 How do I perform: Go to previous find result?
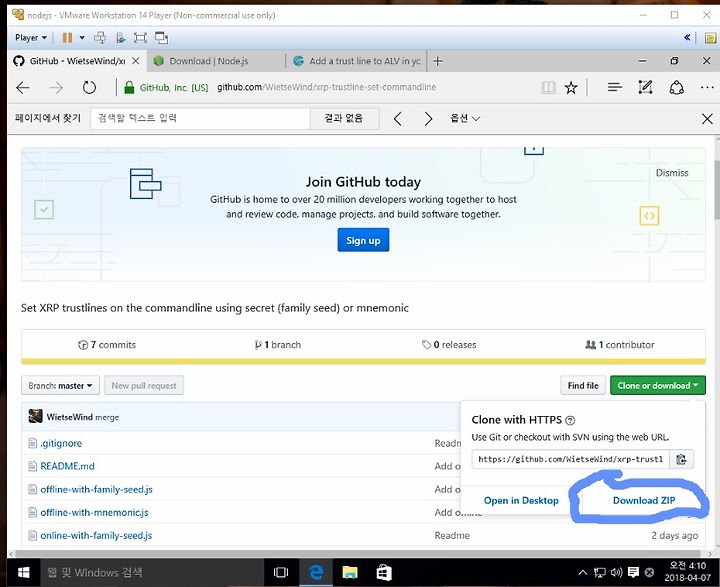(x=398, y=119)
